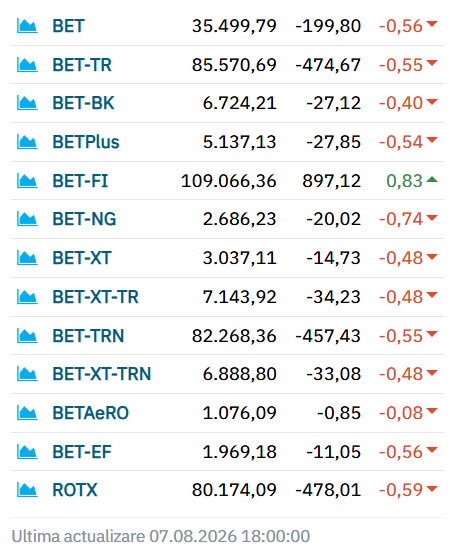Open the BET-XT-TR index link
The image size is (452, 553).
[x=96, y=297]
